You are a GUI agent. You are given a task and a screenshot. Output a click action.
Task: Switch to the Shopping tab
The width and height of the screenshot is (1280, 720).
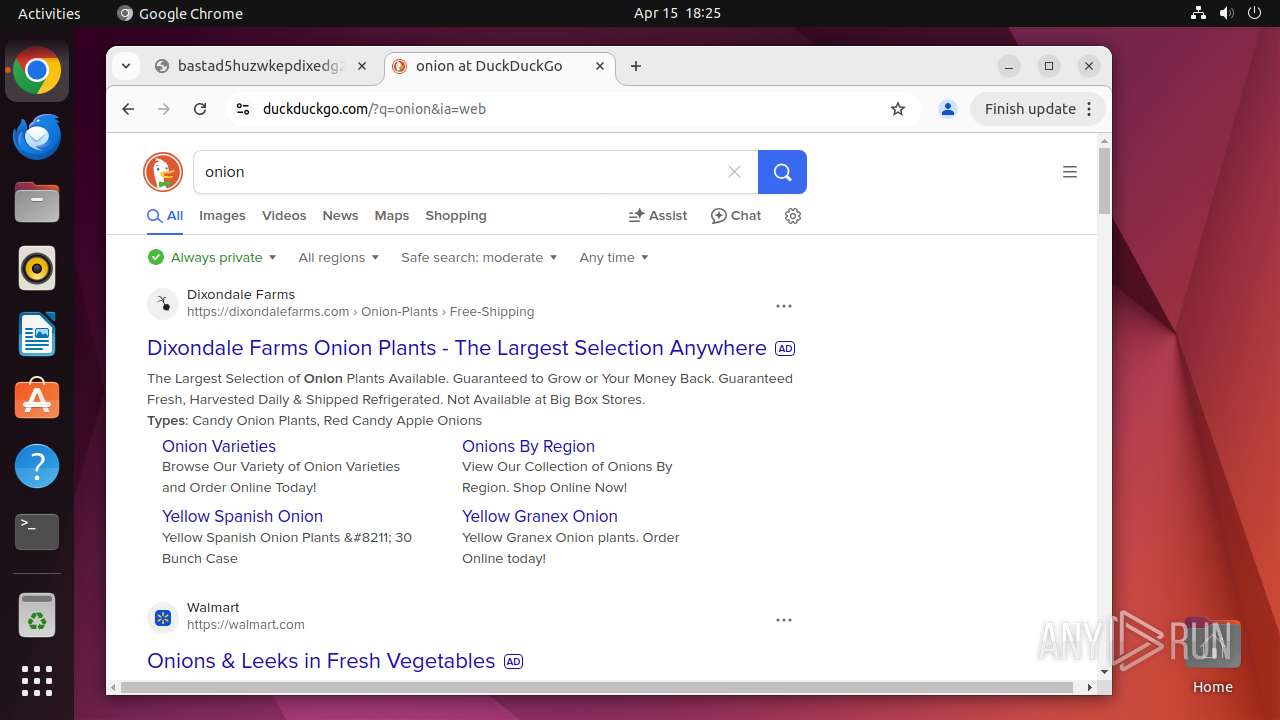point(456,216)
